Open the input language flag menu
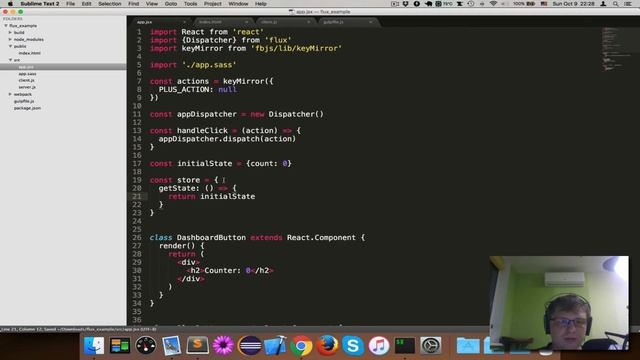640x360 pixels. (544, 4)
